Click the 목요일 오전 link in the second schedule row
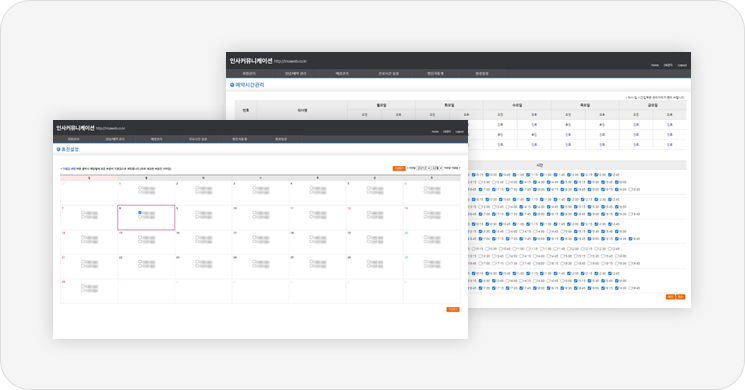 tap(568, 134)
